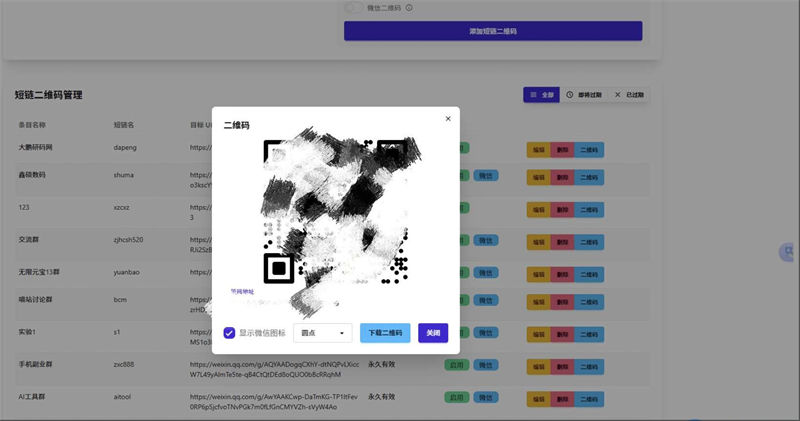Click the 添加短链二维码 button
800x421 pixels.
click(x=493, y=31)
